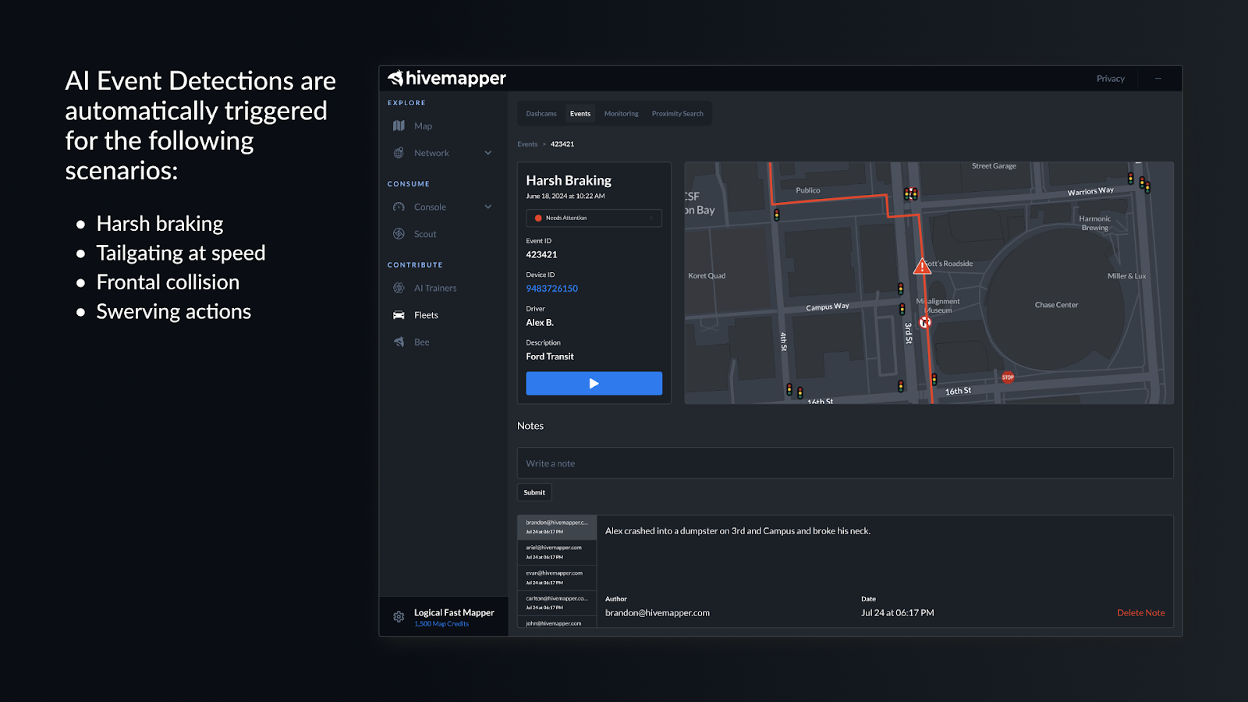Viewport: 1248px width, 702px height.
Task: Click the Bee device icon
Action: point(399,342)
